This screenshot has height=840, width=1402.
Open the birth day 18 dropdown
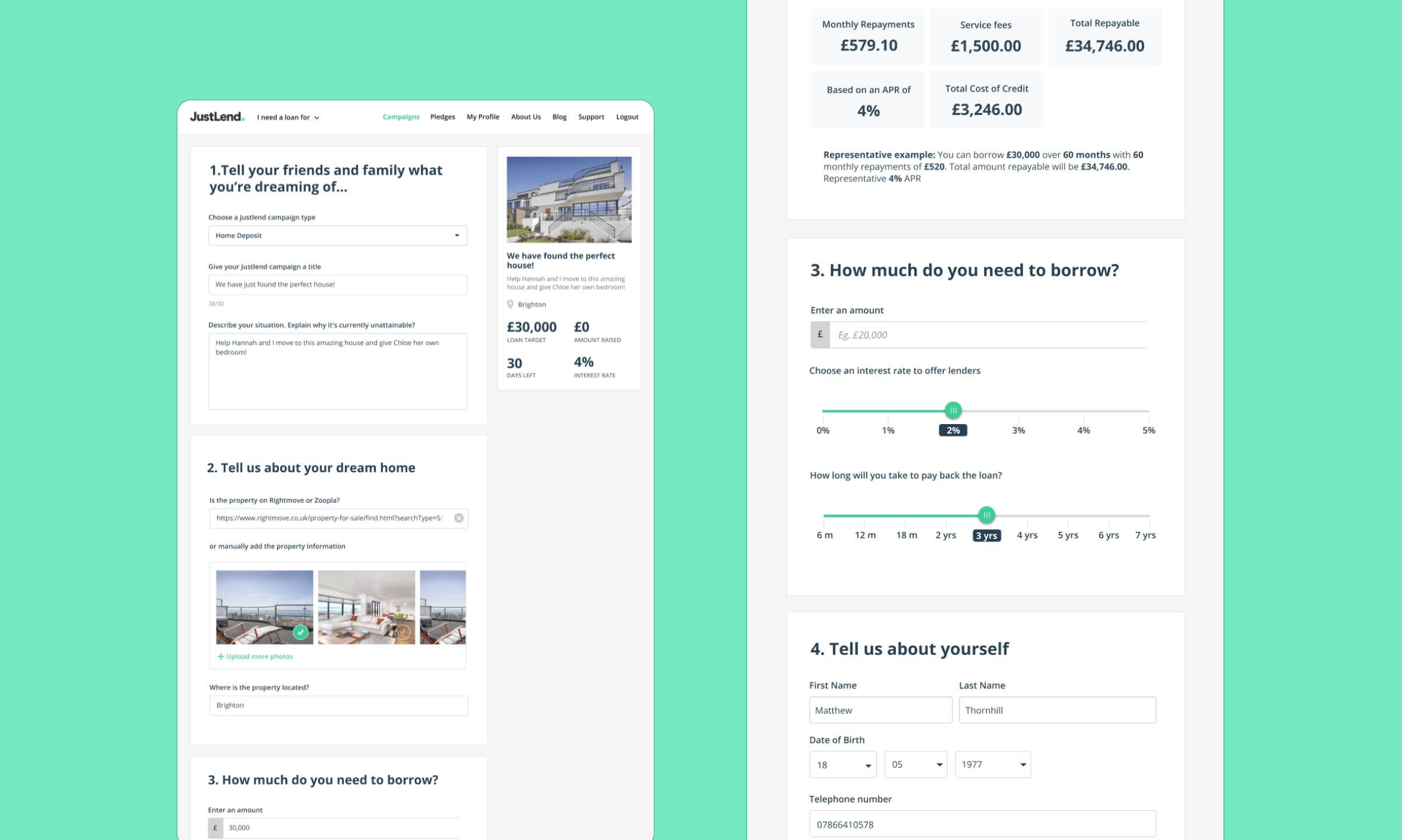pos(843,765)
